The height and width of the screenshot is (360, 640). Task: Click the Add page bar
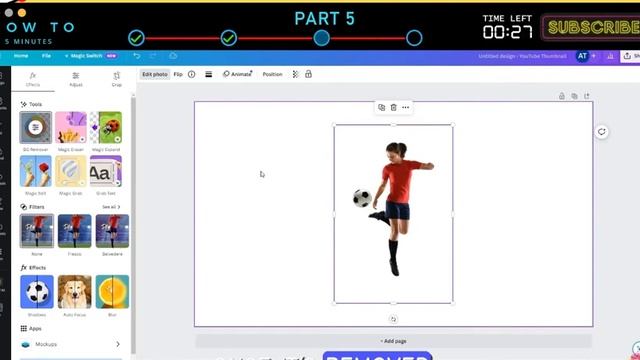393,341
